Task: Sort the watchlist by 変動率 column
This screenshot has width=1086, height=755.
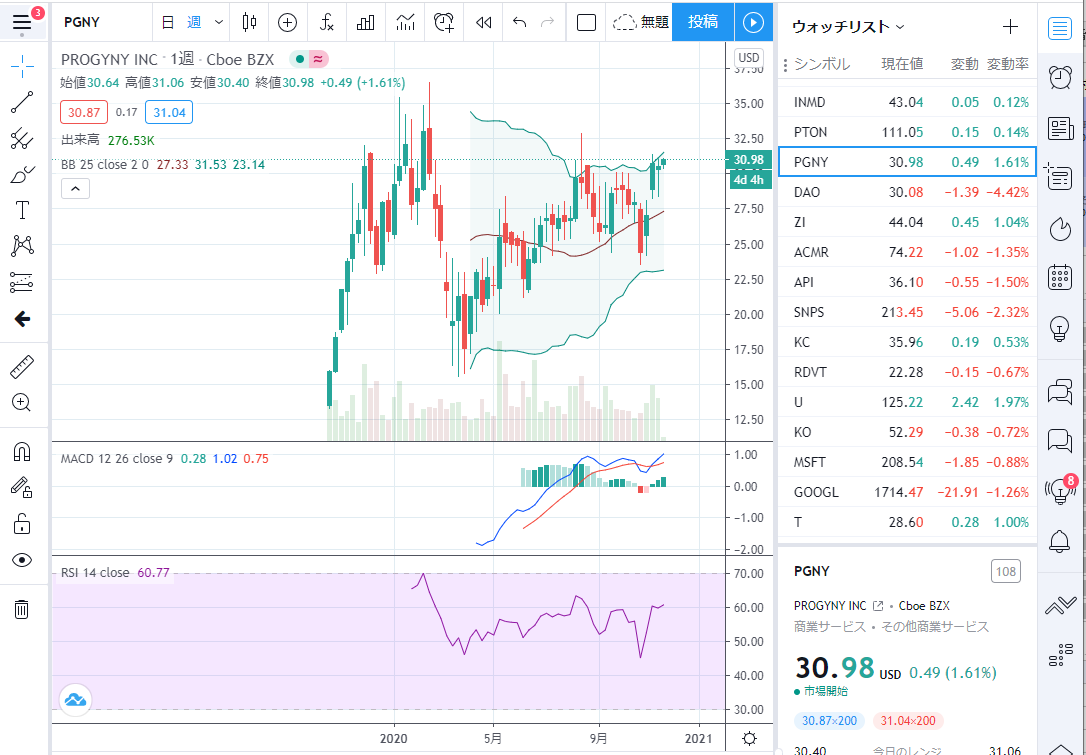Action: 1008,64
